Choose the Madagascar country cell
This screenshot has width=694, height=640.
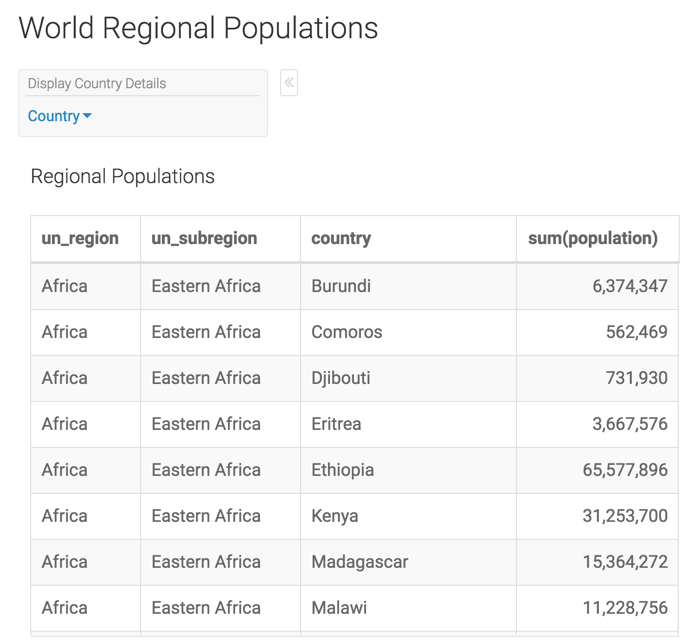coord(360,562)
